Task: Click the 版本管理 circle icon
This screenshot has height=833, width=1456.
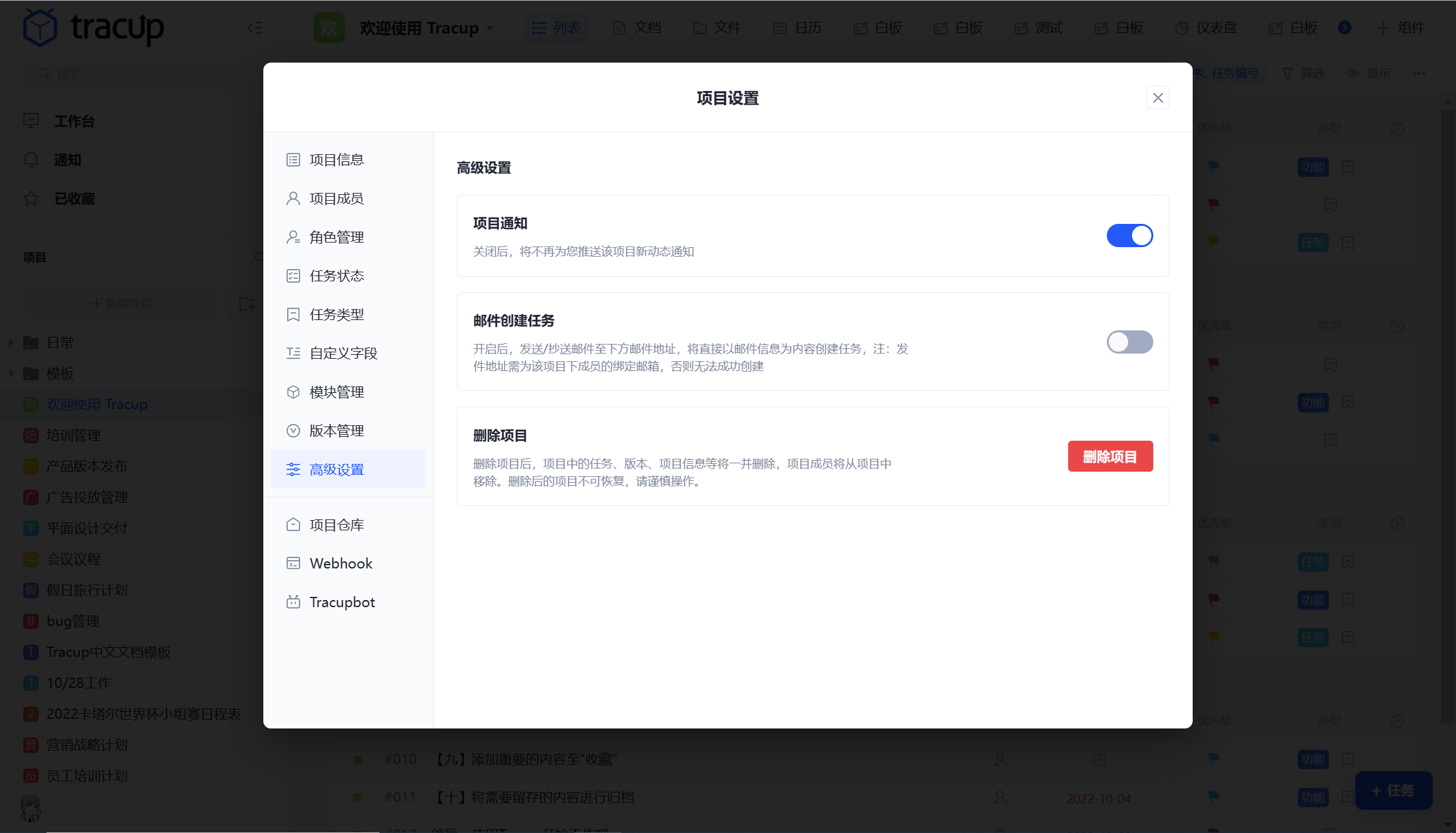Action: click(x=293, y=430)
